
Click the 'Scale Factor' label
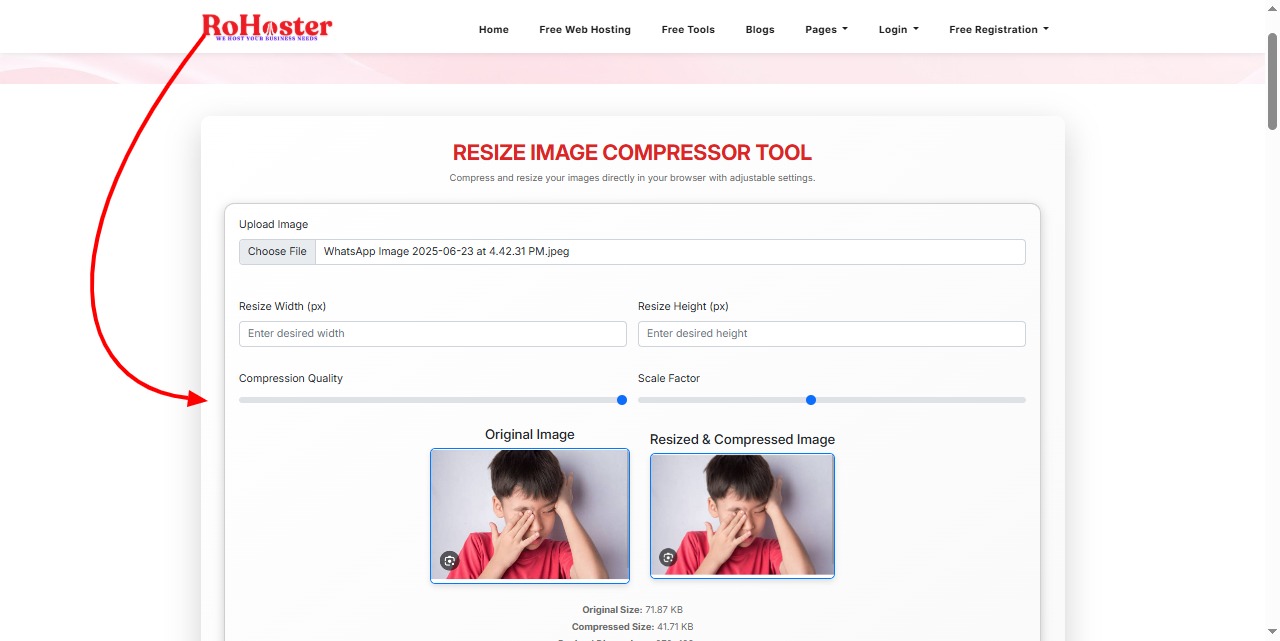[669, 379]
